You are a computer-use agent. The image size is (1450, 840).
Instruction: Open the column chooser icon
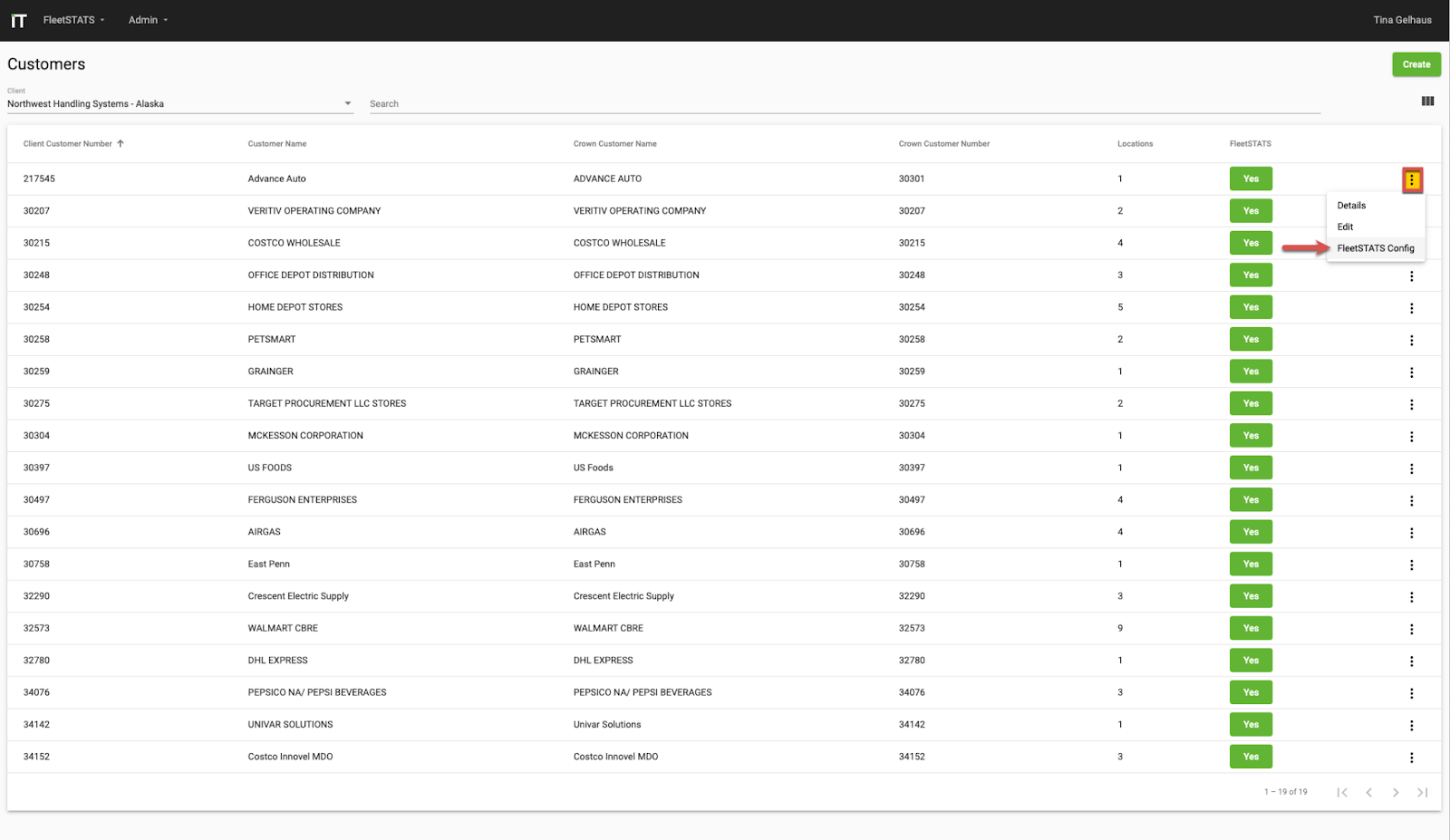[x=1427, y=101]
